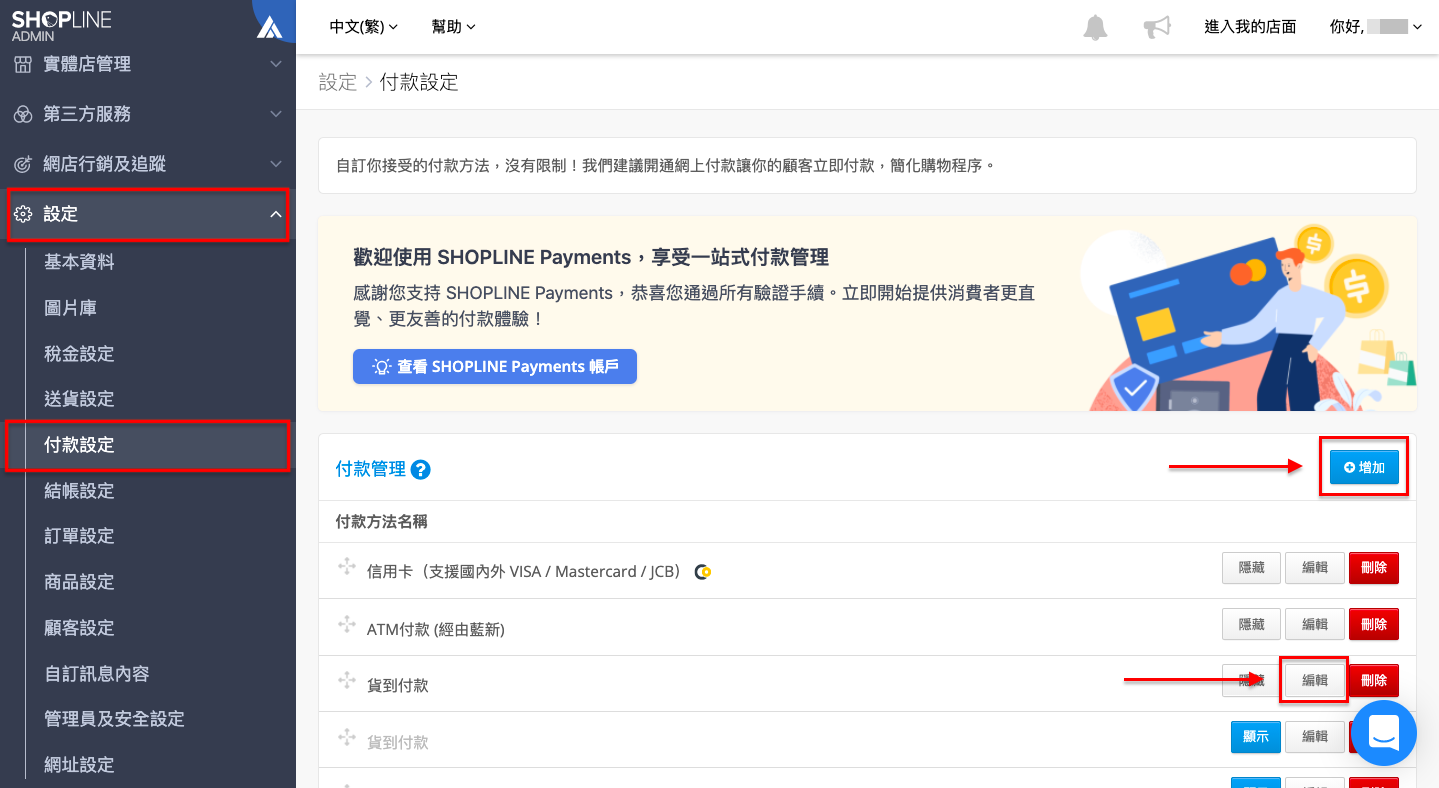The width and height of the screenshot is (1439, 788).
Task: Open 顧客設定 in the sidebar
Action: [79, 628]
